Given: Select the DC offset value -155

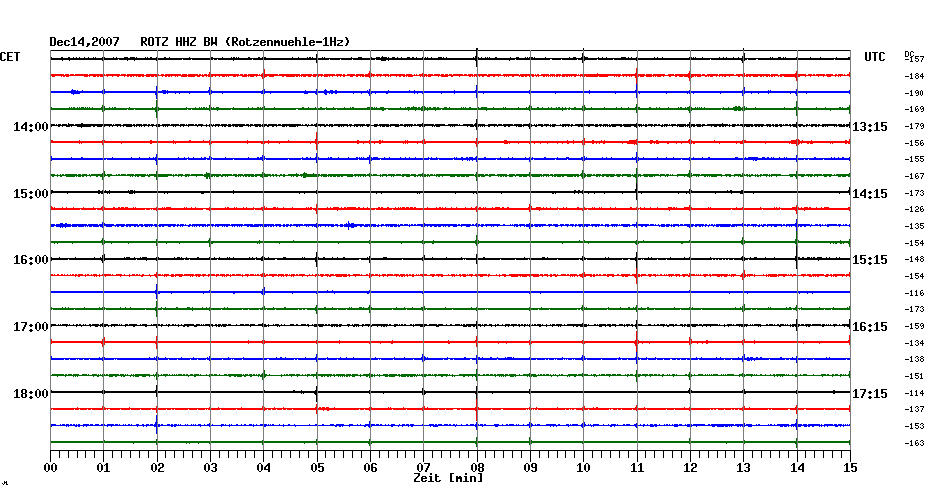Looking at the screenshot, I should coord(915,160).
